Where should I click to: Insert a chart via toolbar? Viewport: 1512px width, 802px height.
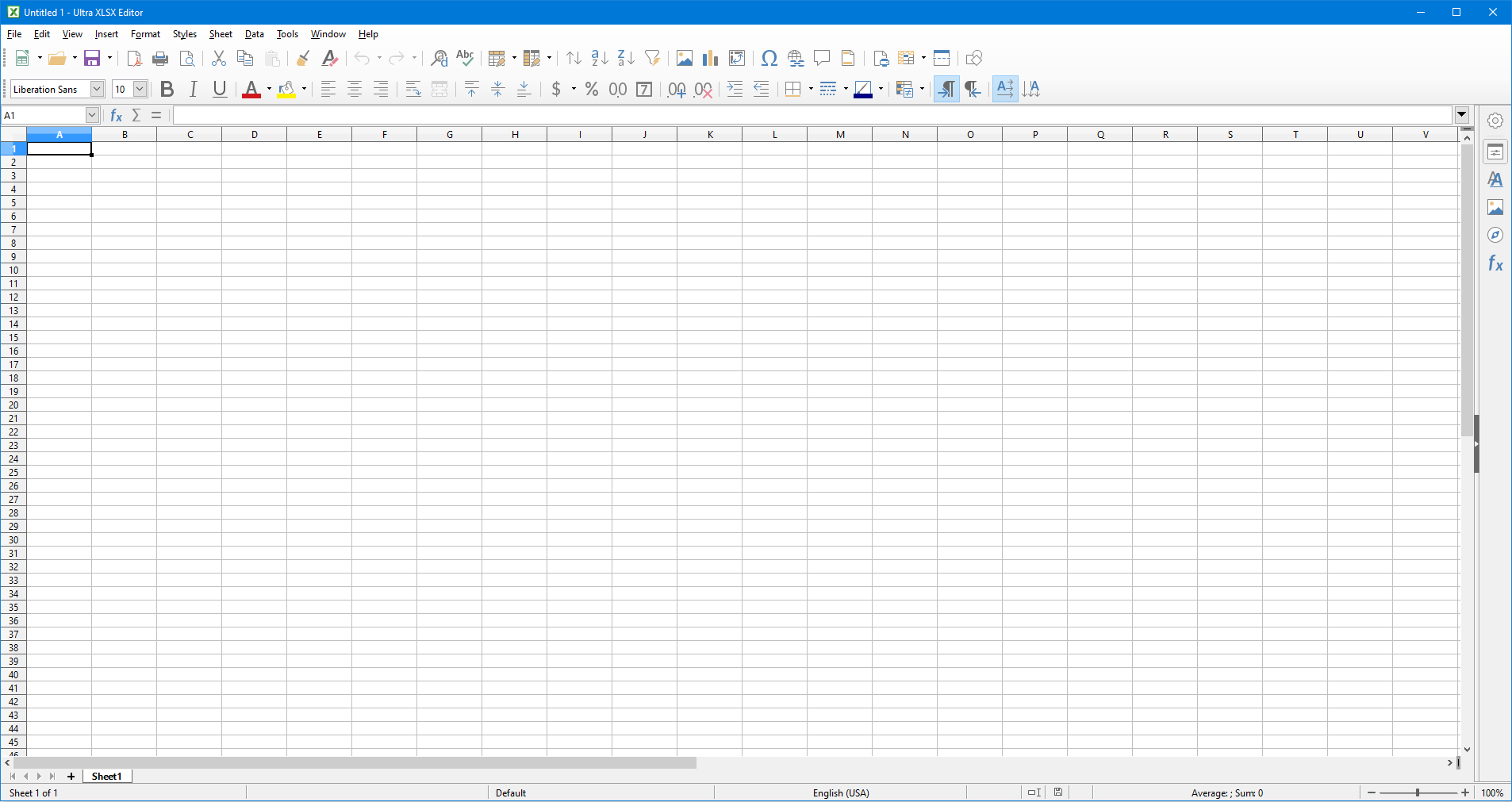[711, 58]
